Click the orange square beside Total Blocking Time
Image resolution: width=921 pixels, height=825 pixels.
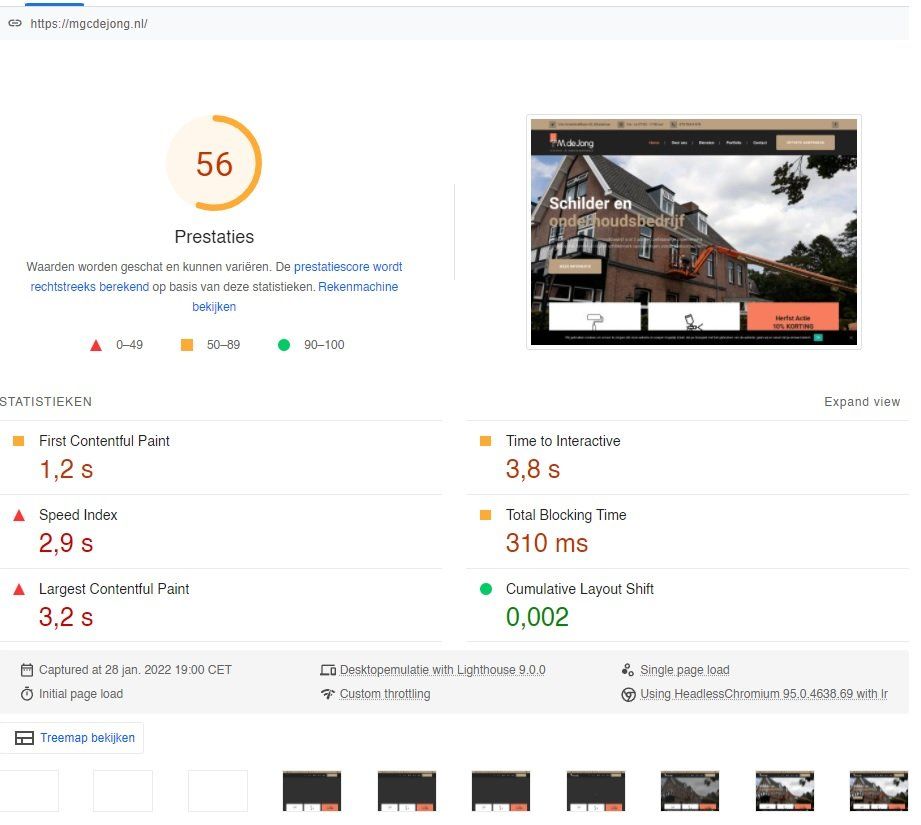tap(486, 514)
